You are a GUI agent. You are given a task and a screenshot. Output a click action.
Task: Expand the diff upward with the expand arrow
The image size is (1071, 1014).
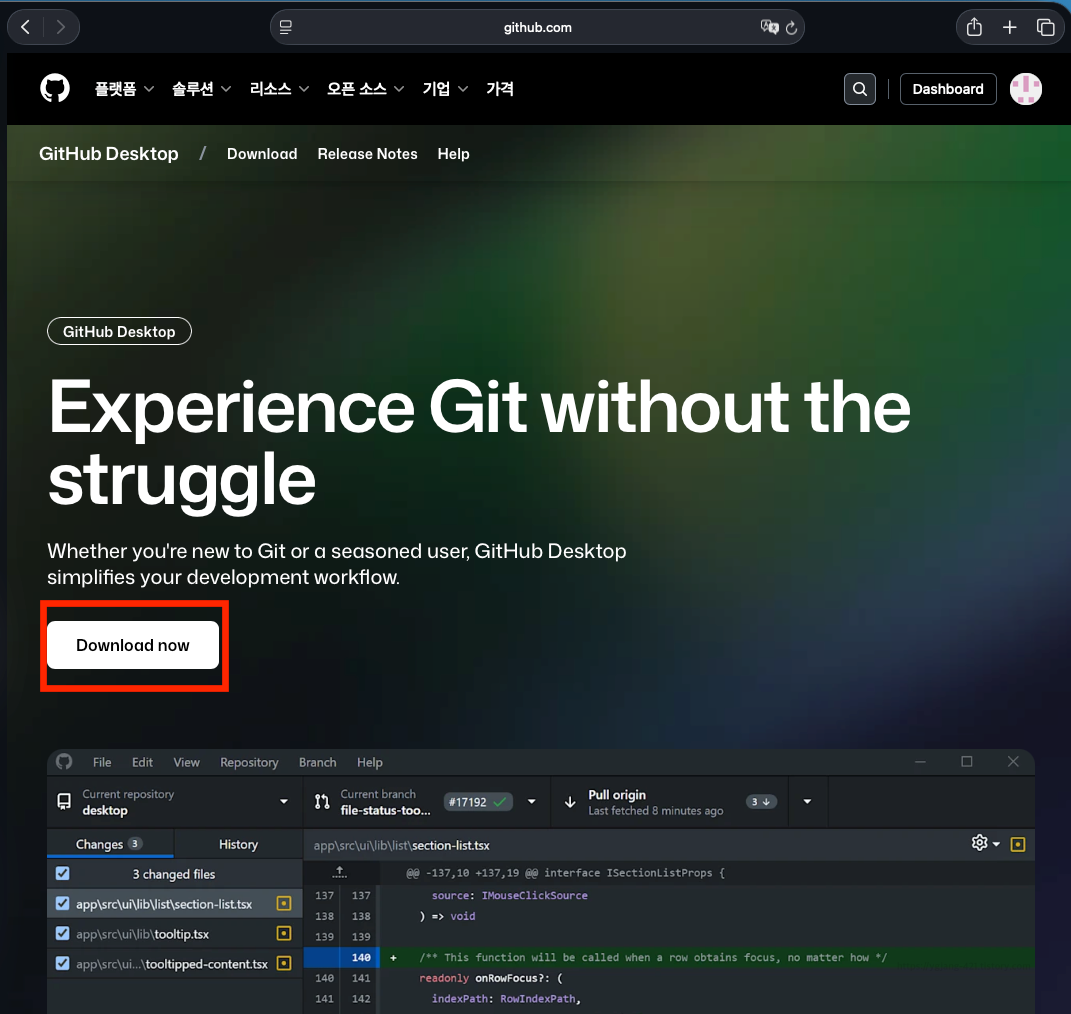[x=340, y=872]
